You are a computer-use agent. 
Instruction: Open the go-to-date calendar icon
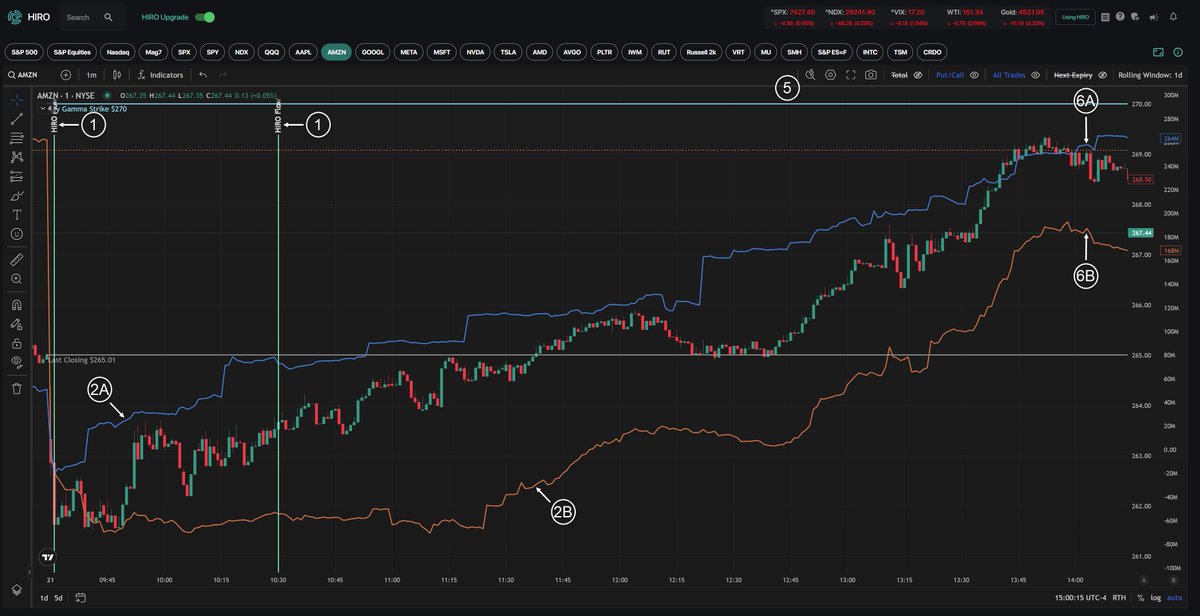(x=79, y=597)
